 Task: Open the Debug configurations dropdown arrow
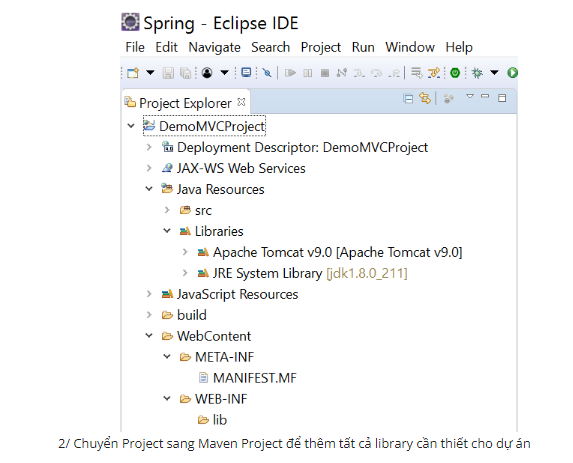click(494, 72)
